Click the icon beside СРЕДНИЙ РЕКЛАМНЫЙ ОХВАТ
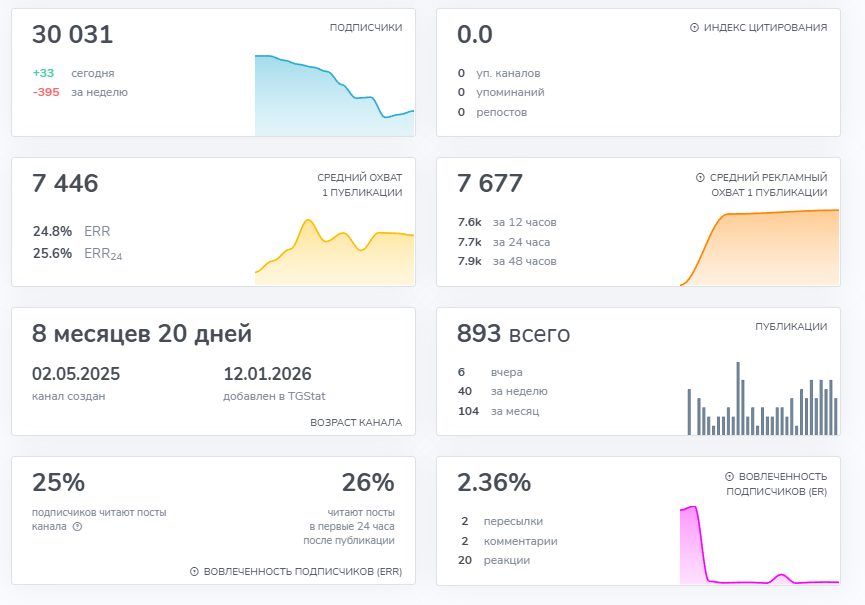The image size is (865, 605). click(700, 178)
